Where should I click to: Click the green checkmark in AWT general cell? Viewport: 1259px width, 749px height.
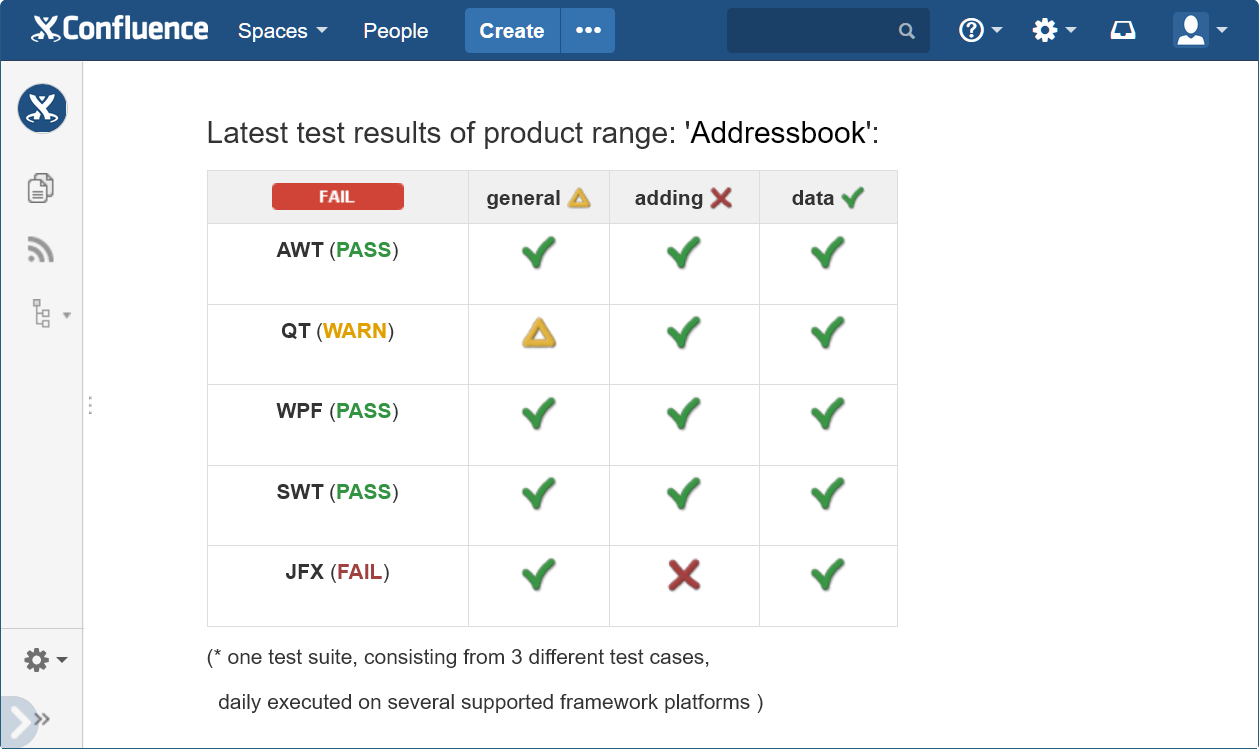coord(539,253)
